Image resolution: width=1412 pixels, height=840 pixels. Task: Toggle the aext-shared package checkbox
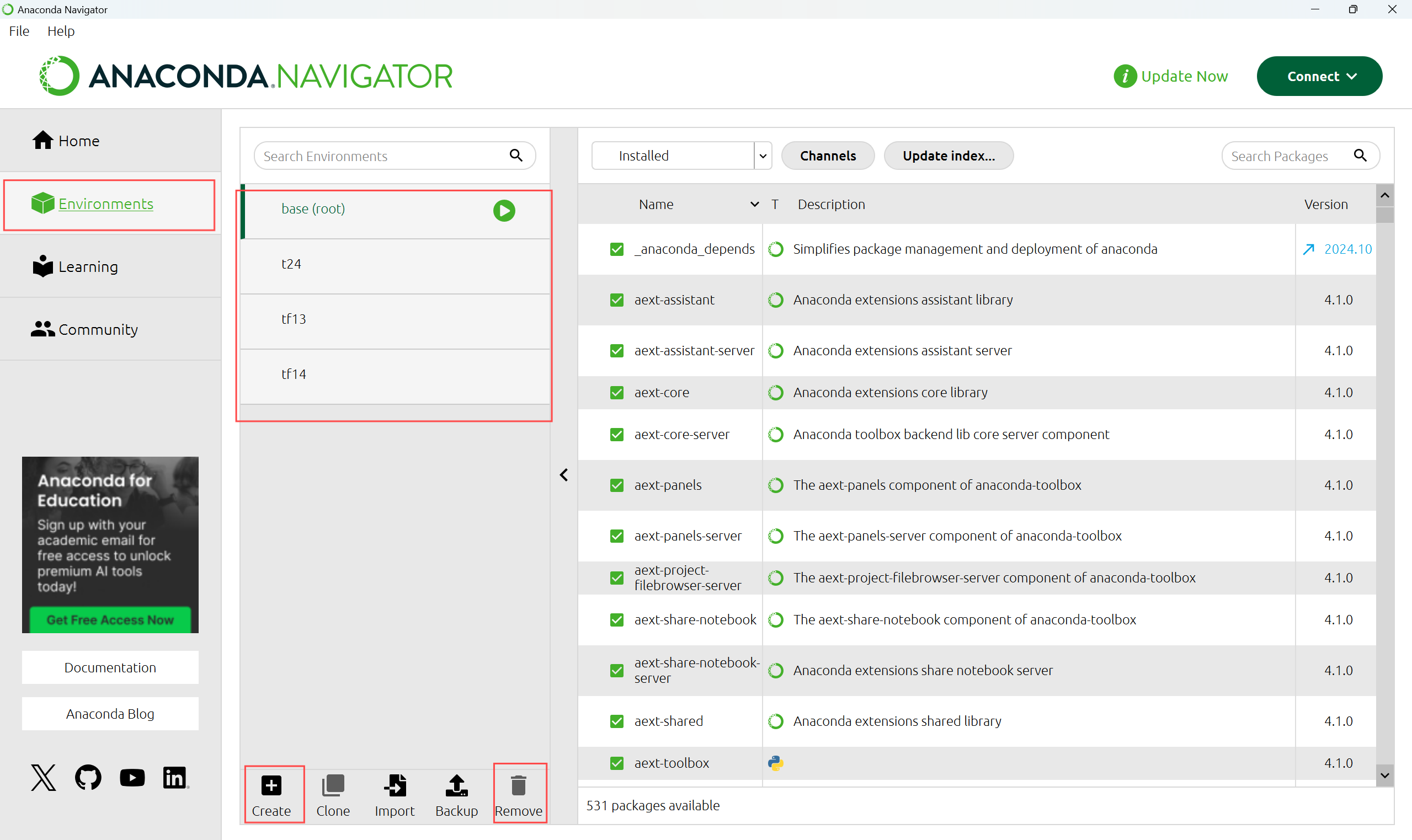[616, 721]
